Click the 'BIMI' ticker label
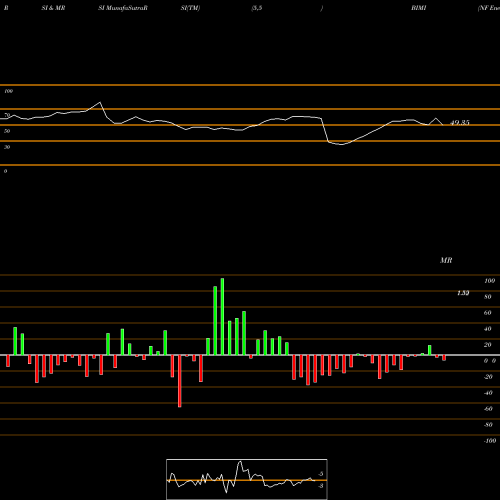 tap(419, 8)
